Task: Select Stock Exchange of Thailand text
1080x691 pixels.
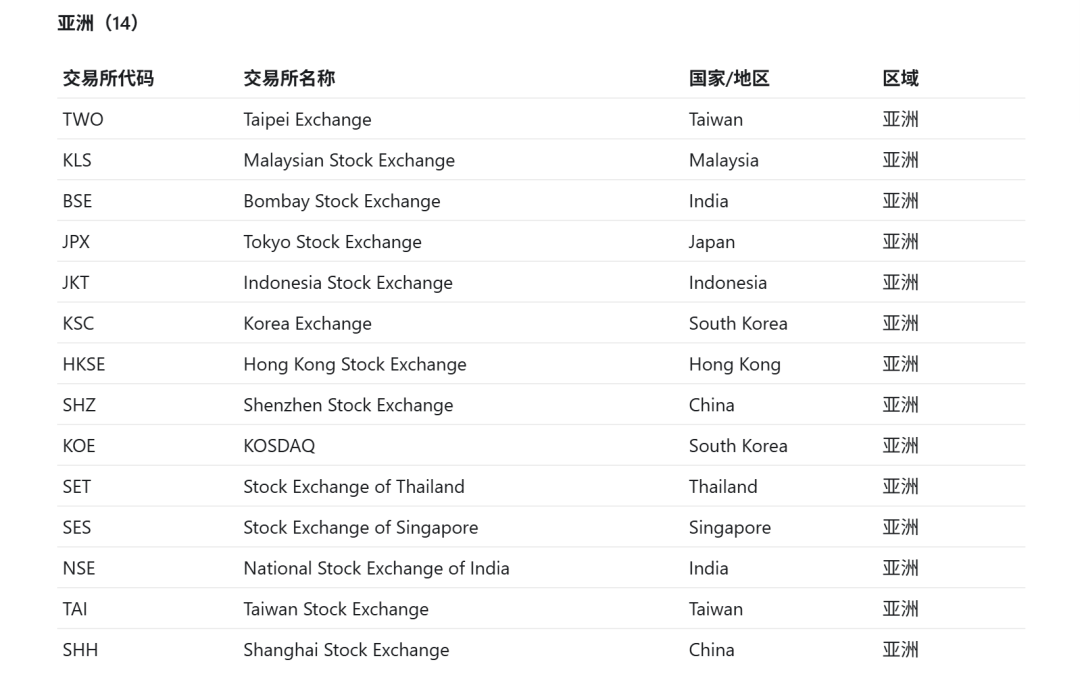Action: (x=354, y=487)
